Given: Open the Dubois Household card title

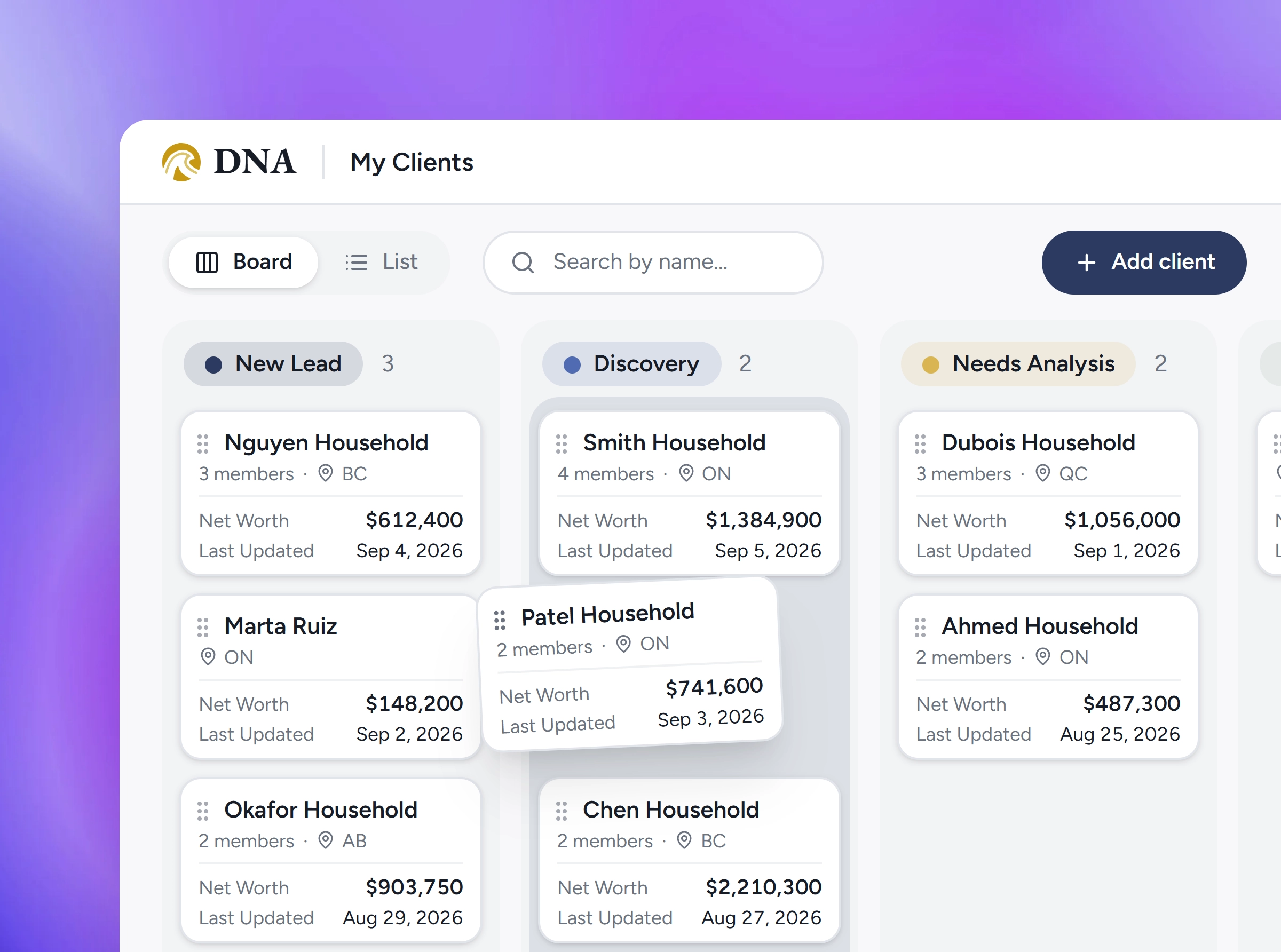Looking at the screenshot, I should click(1038, 442).
